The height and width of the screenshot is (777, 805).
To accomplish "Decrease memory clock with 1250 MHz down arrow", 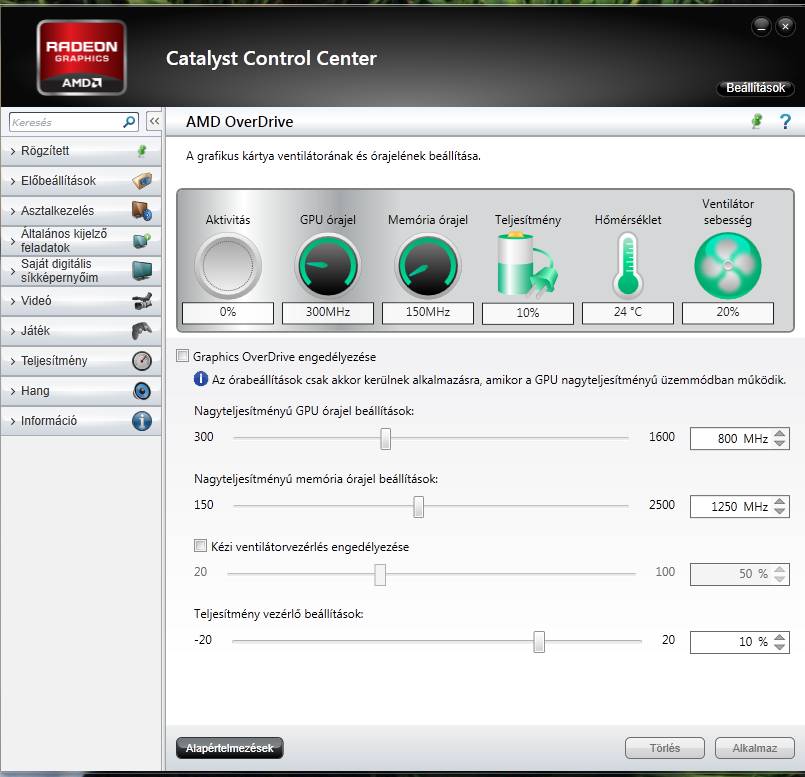I will tap(780, 511).
